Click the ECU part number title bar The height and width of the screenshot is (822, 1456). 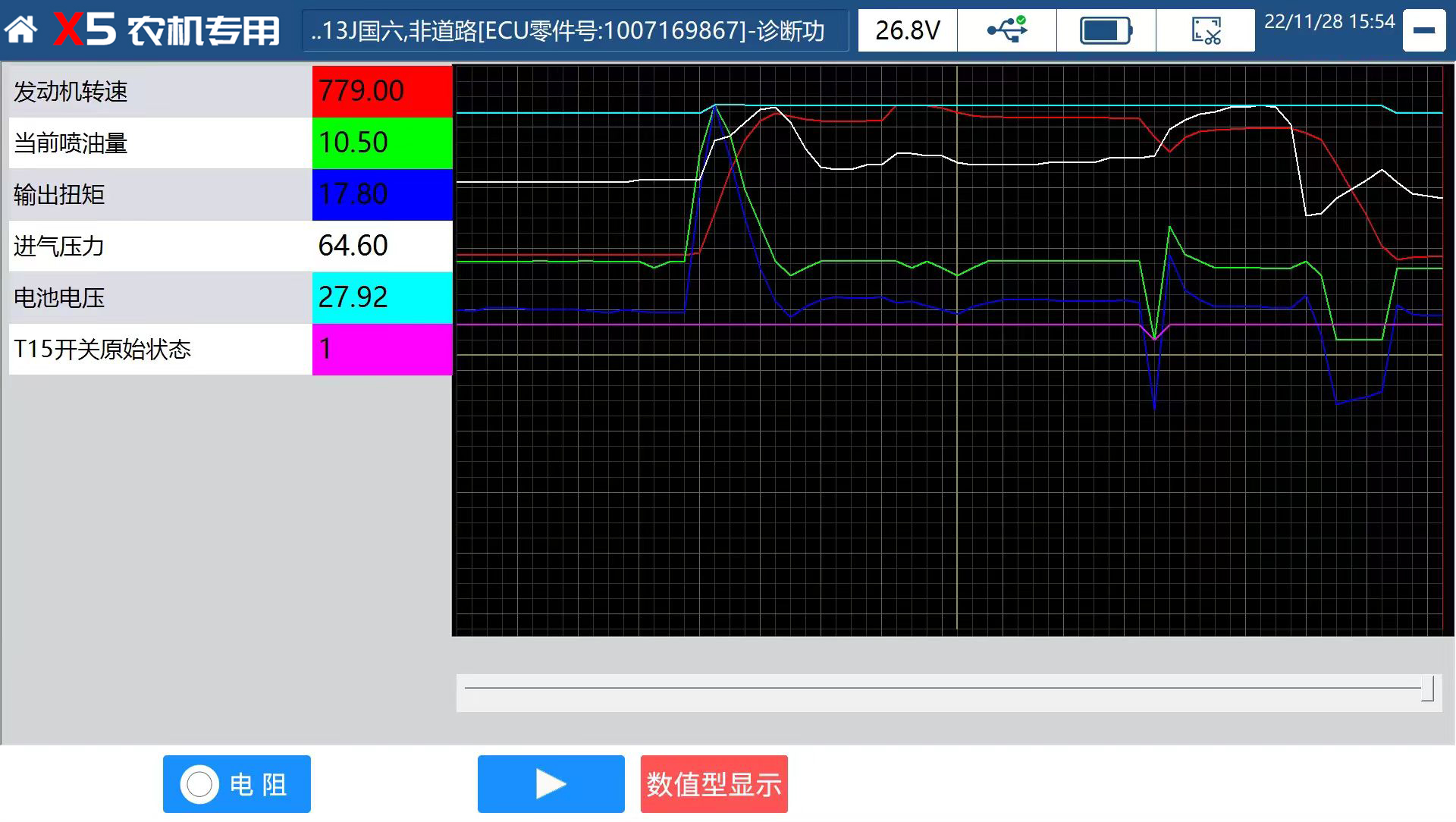[575, 30]
